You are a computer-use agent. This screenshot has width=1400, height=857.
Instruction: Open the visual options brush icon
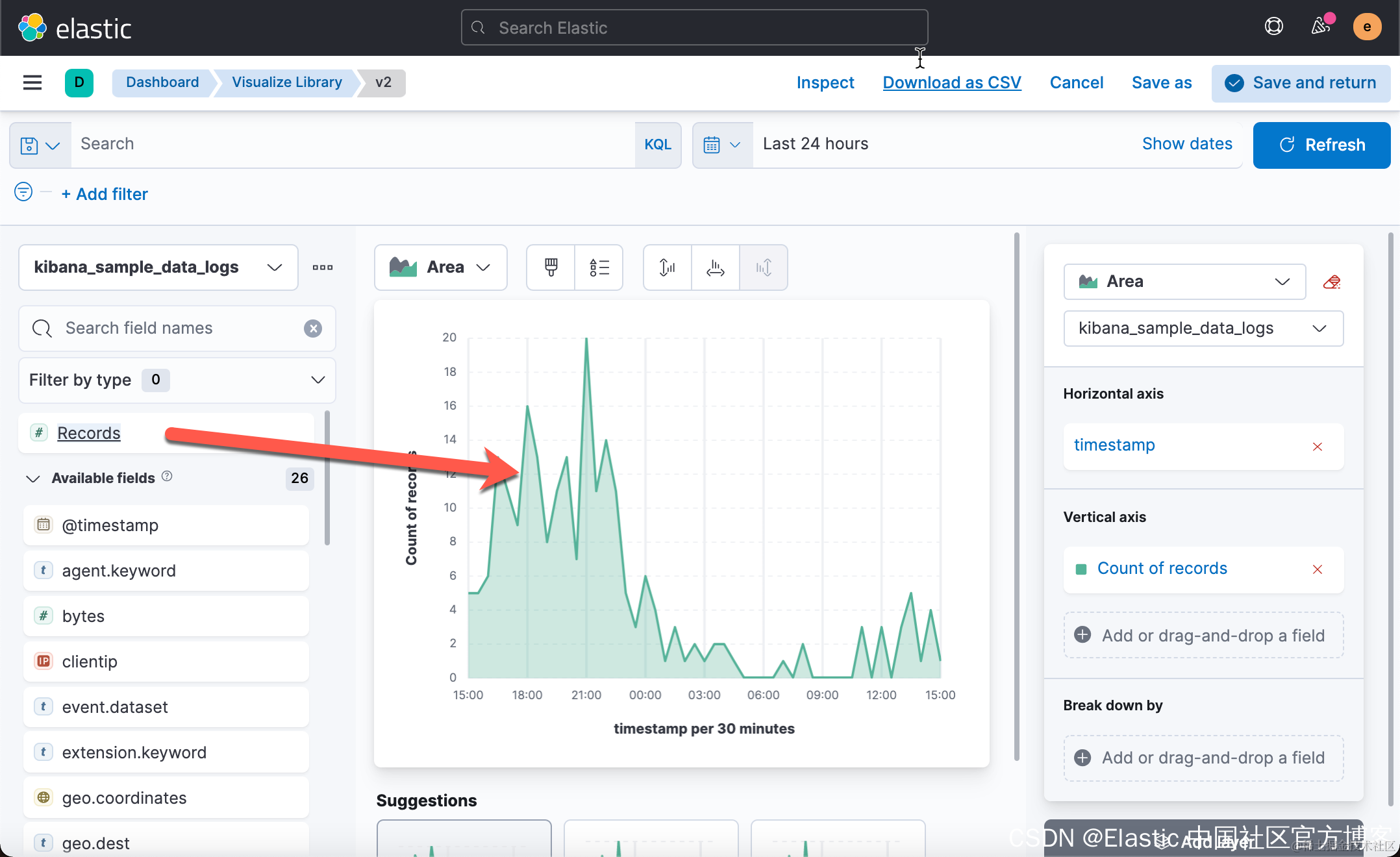coord(551,267)
